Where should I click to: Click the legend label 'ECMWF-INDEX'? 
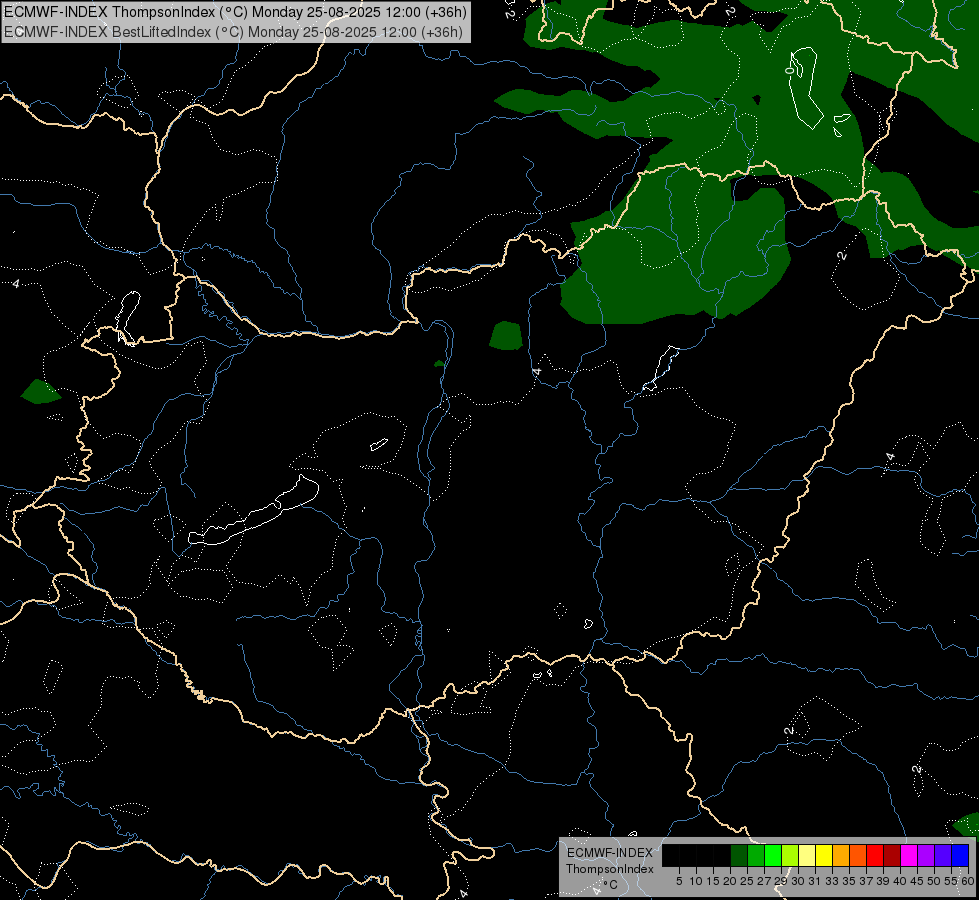[x=610, y=853]
